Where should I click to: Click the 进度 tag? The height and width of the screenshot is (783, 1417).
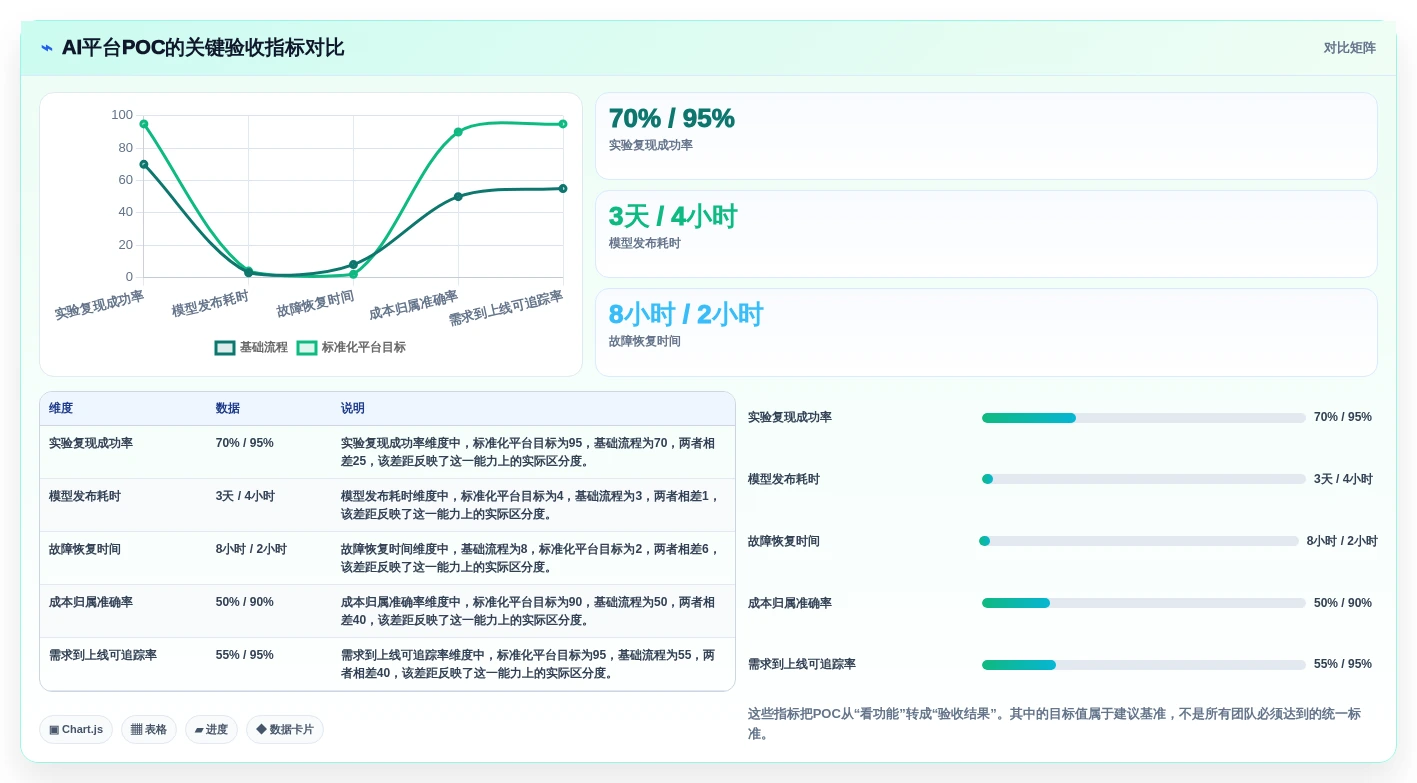(x=211, y=729)
